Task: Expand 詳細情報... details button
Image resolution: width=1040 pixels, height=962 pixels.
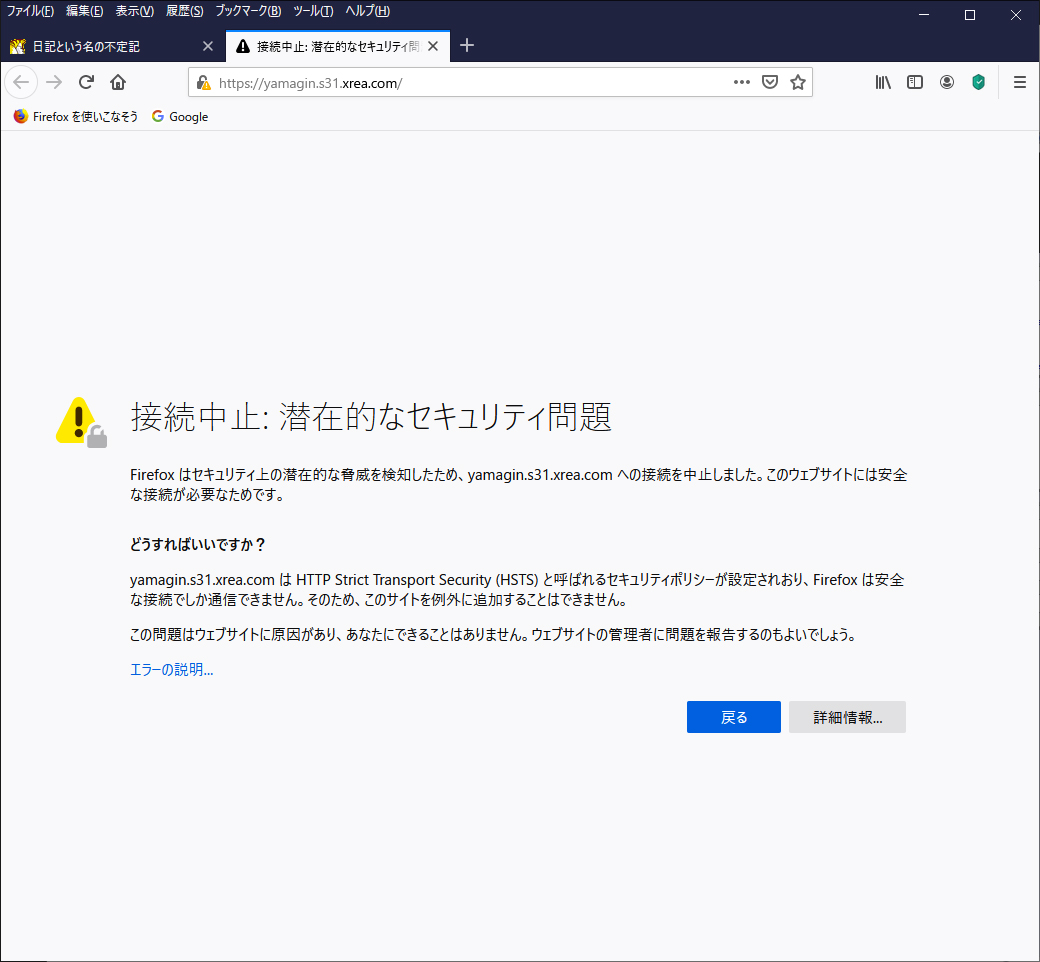Action: click(x=847, y=717)
